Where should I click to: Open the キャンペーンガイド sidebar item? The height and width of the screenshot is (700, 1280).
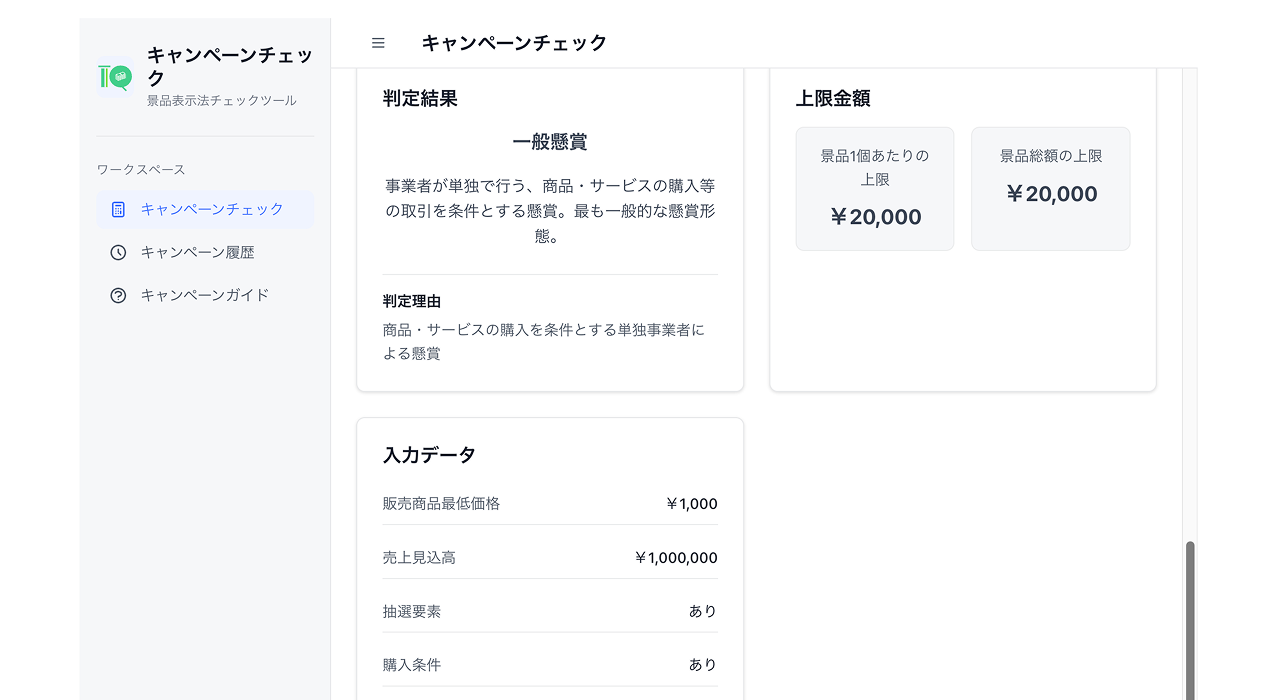point(205,295)
